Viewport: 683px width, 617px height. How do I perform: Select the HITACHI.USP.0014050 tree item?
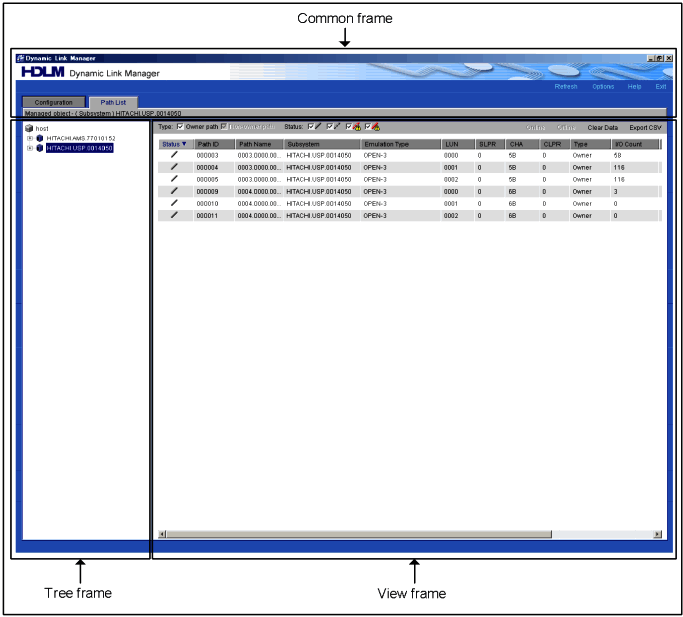tap(80, 148)
